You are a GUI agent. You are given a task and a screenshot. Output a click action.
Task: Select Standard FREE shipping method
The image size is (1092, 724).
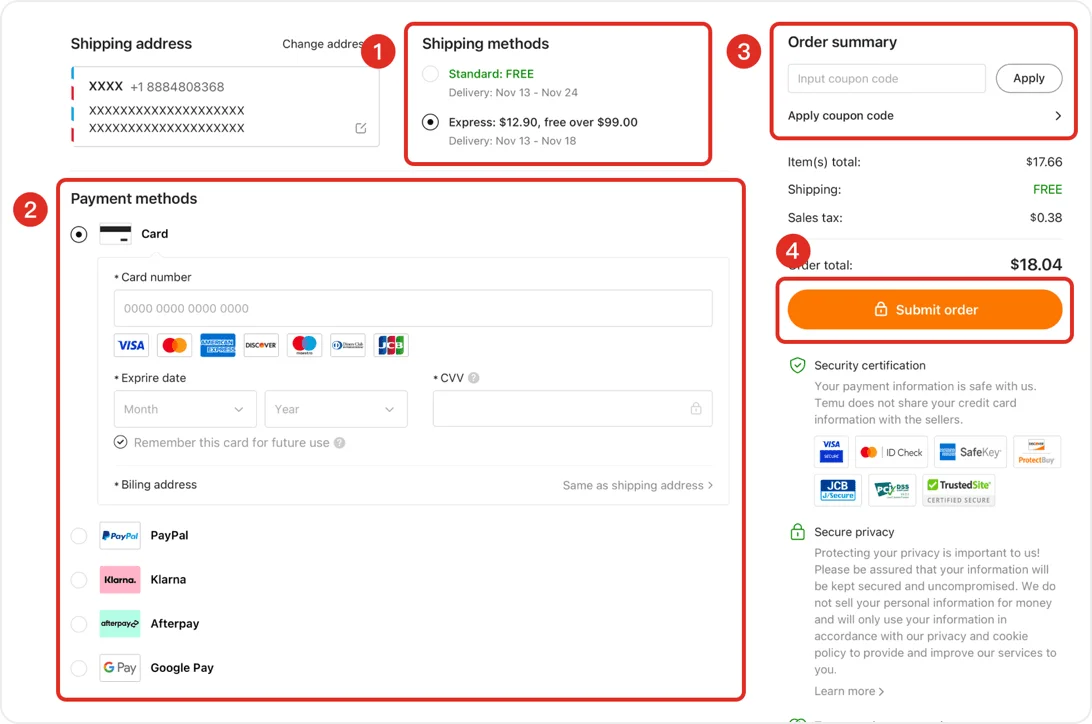(x=430, y=73)
